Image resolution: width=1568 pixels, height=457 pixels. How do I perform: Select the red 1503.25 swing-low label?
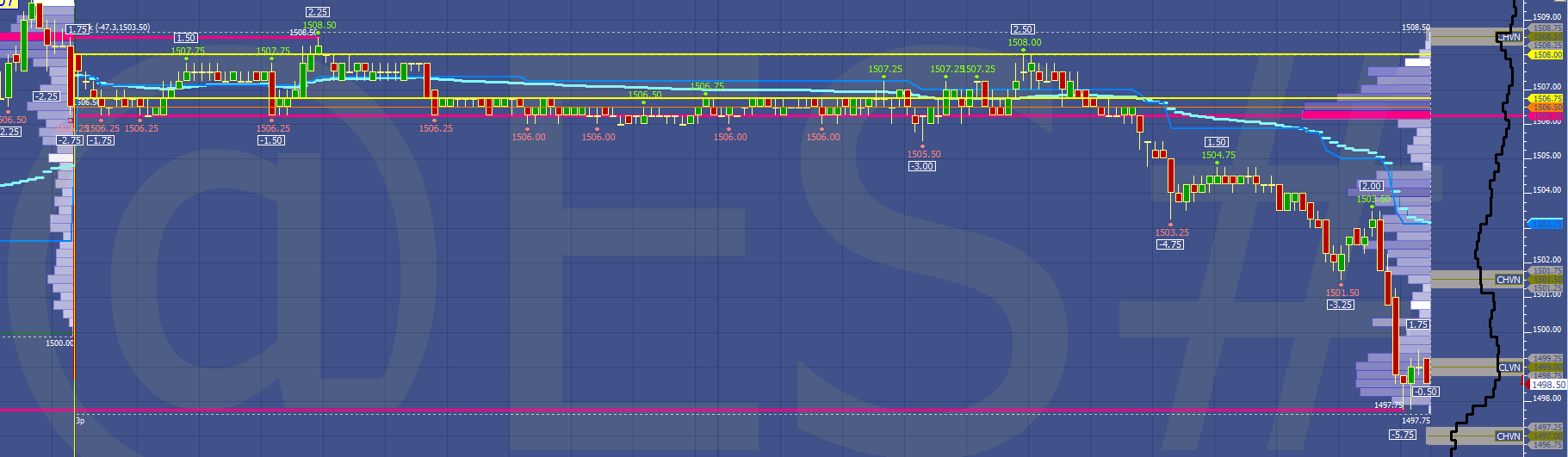pos(1172,232)
